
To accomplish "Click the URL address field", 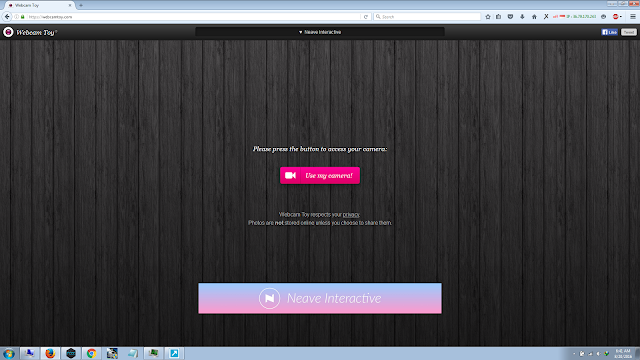I will (194, 17).
